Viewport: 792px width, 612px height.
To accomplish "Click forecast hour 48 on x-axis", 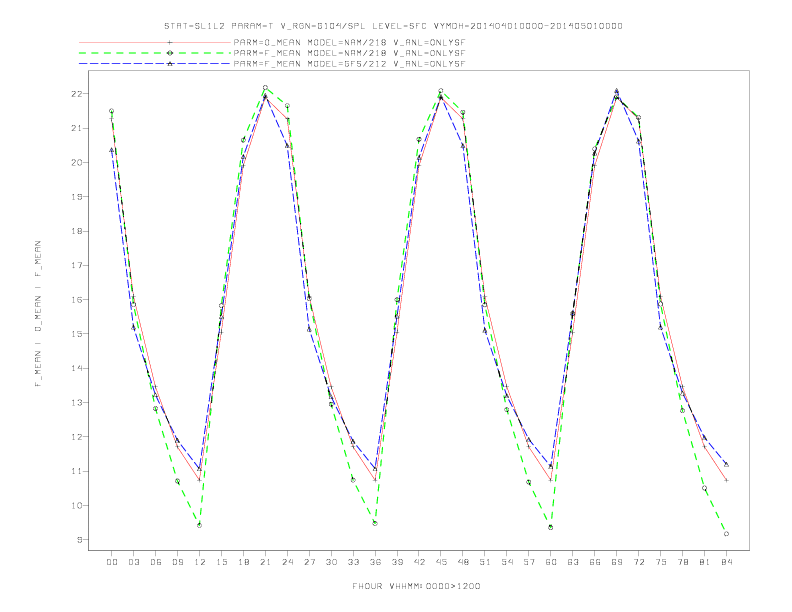I will pyautogui.click(x=463, y=562).
